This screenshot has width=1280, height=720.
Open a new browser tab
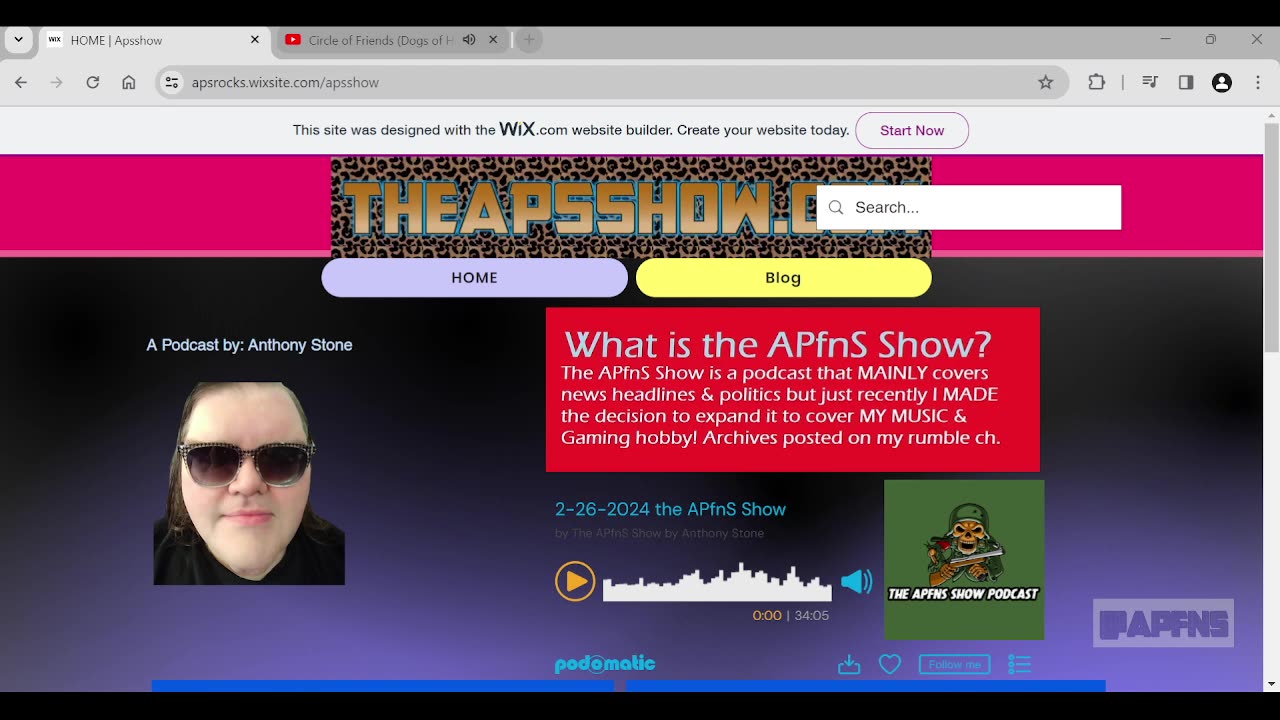[529, 40]
